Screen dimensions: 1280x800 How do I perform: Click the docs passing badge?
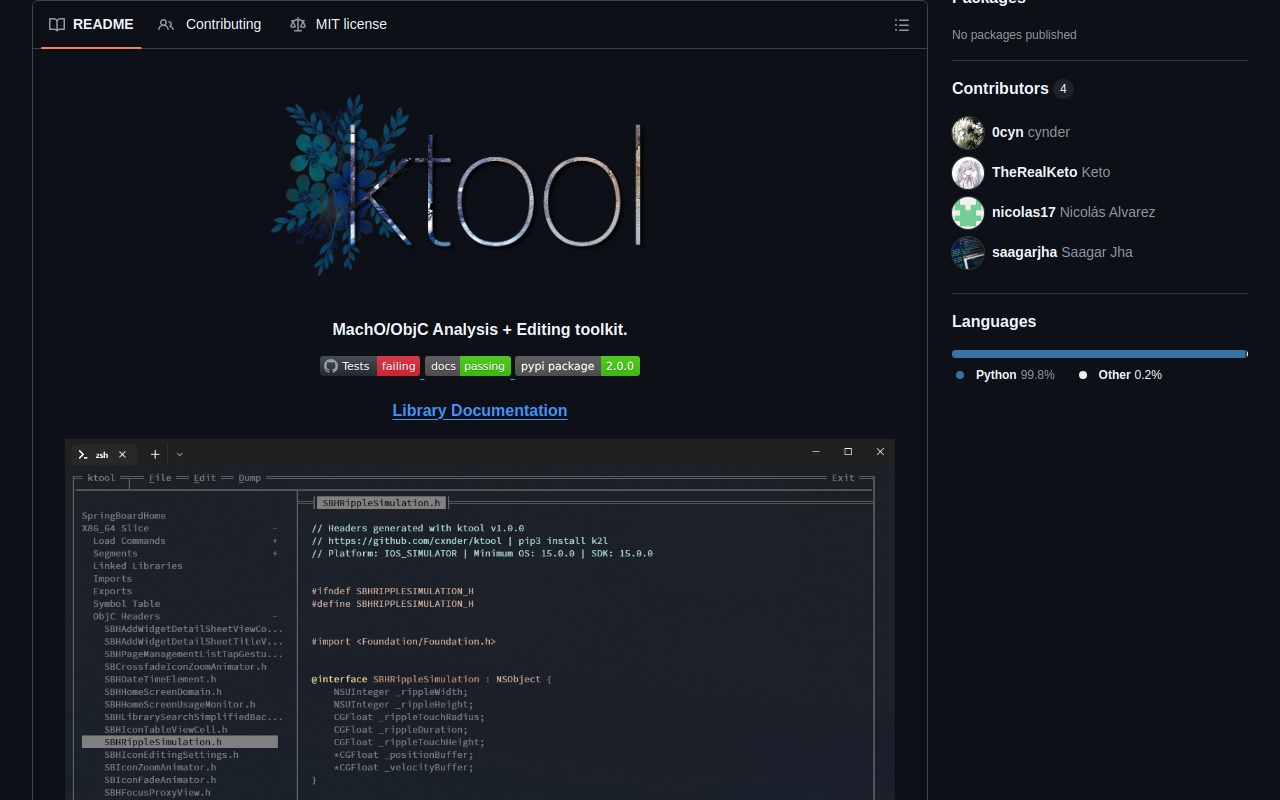[x=468, y=366]
